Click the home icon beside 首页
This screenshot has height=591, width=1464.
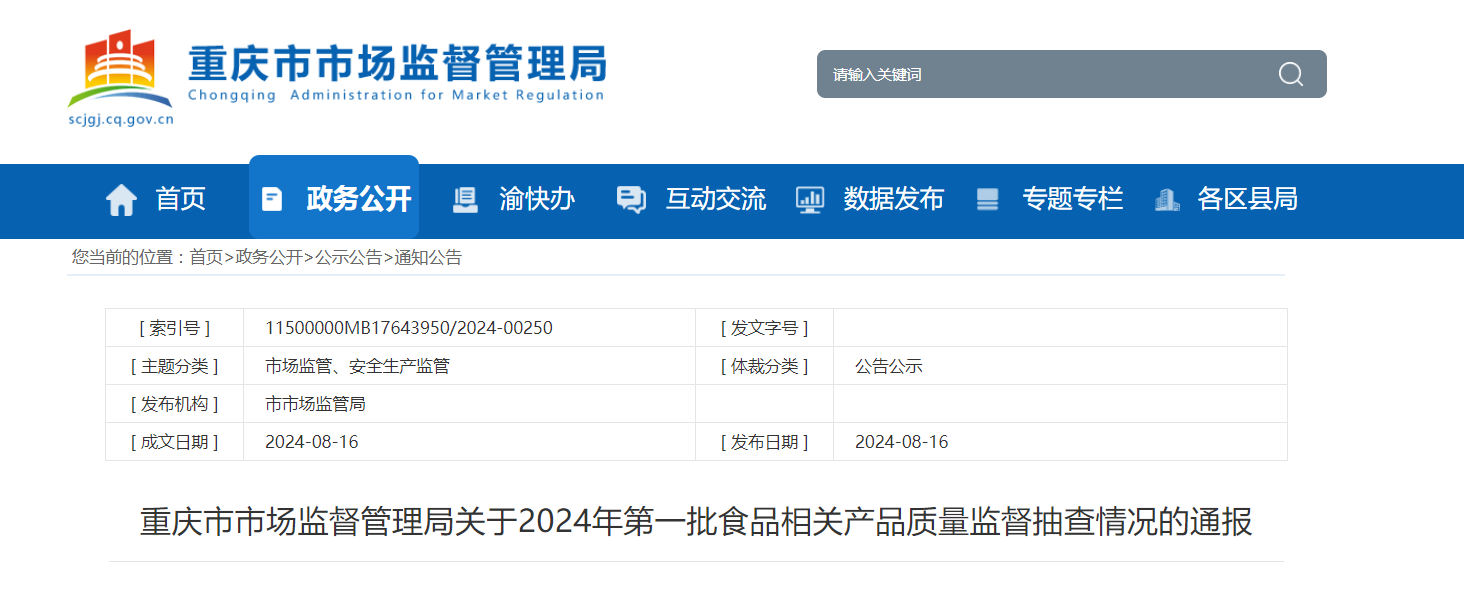click(121, 200)
